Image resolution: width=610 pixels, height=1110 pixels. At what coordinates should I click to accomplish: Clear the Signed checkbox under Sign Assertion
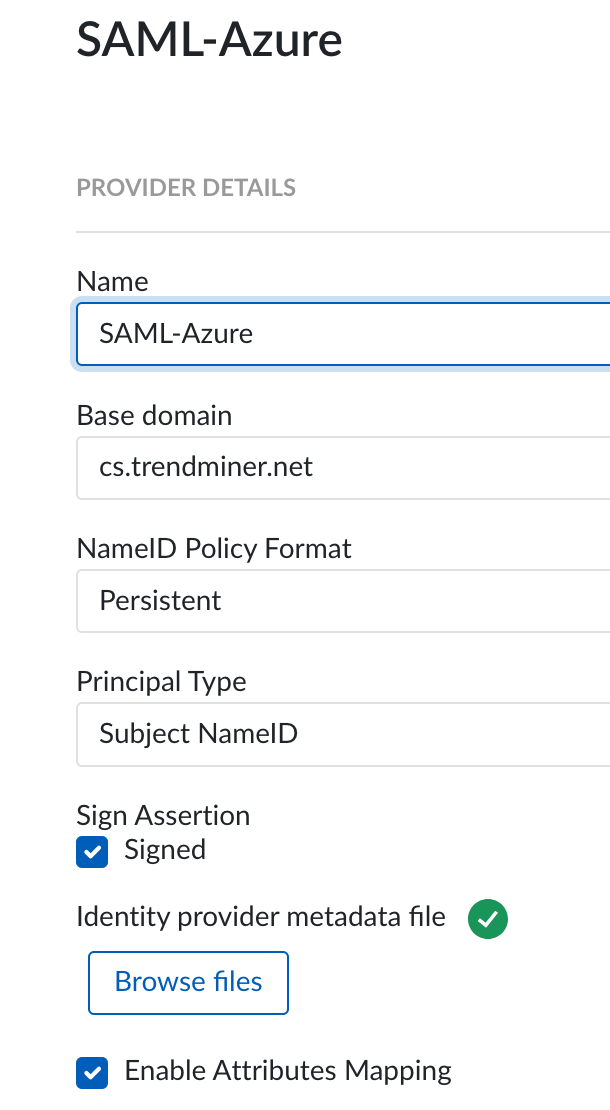(x=91, y=852)
